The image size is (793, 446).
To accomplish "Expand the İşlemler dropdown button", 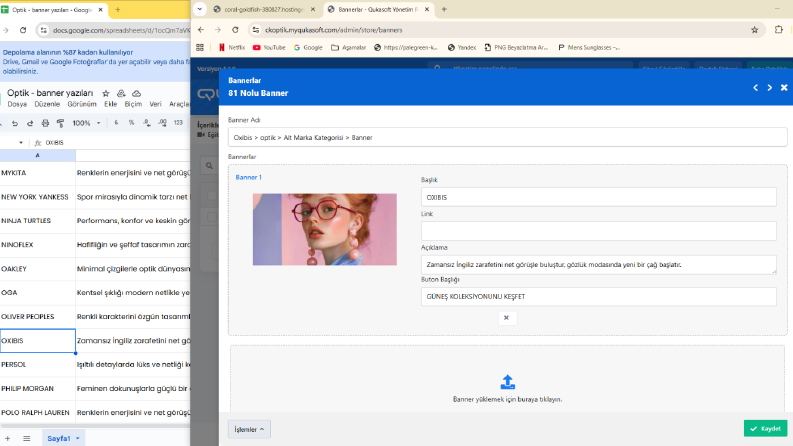I will coord(249,429).
